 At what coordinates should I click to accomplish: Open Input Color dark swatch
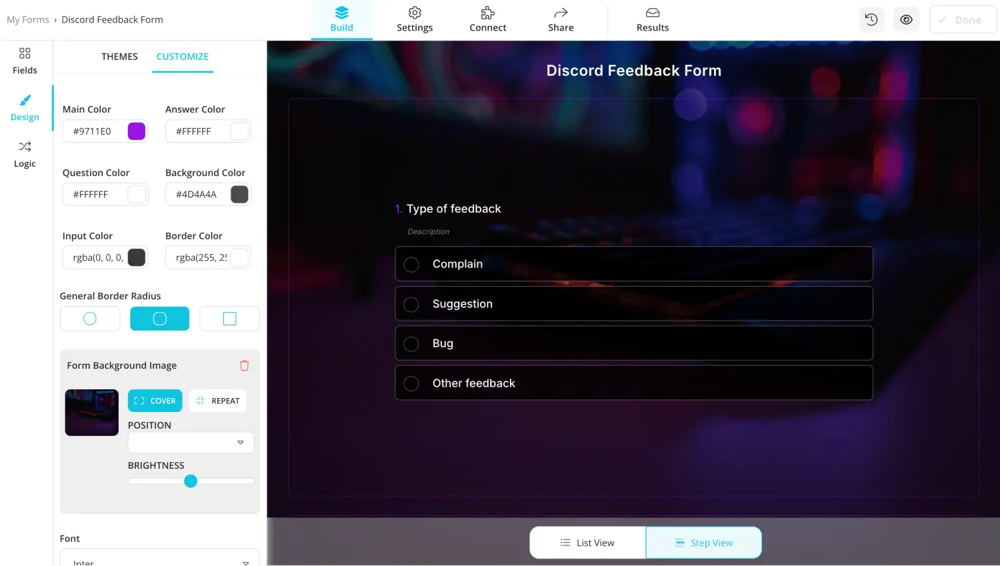pyautogui.click(x=136, y=257)
